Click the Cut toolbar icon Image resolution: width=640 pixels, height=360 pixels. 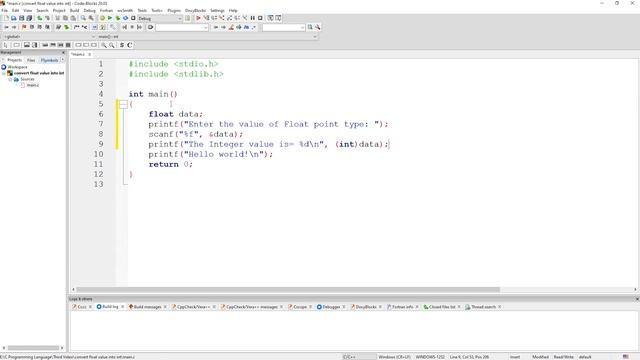[x=58, y=18]
